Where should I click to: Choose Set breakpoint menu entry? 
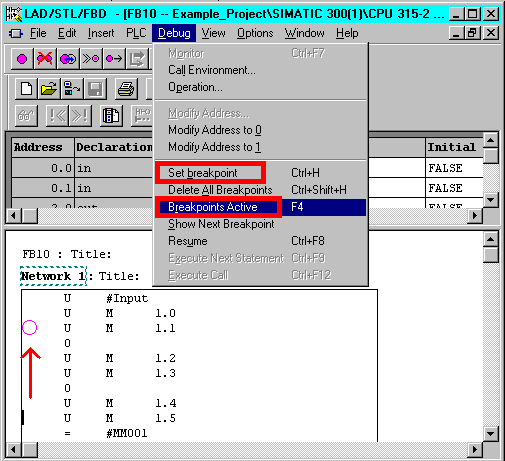tap(261, 173)
